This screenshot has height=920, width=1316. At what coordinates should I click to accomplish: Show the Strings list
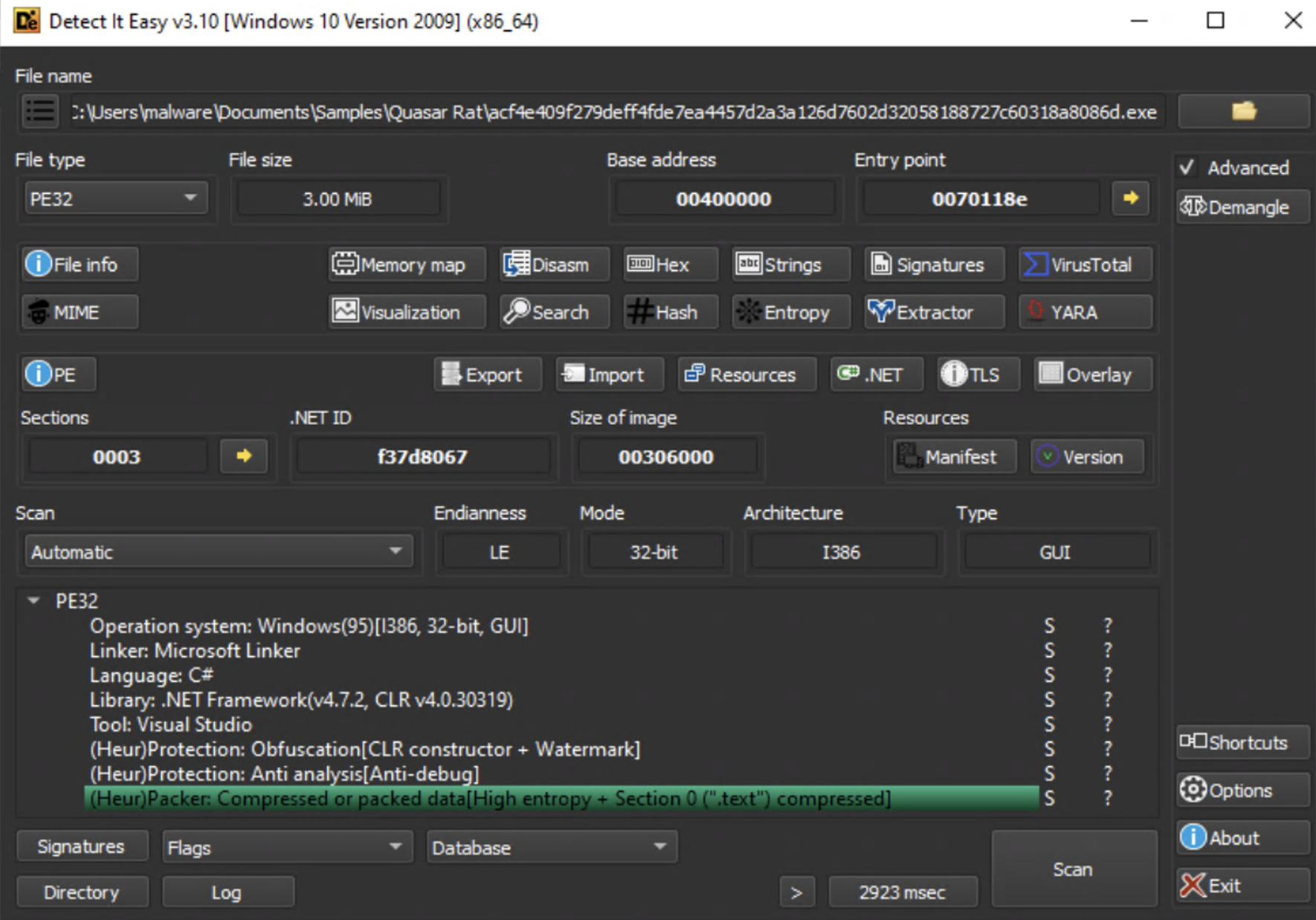[x=791, y=265]
